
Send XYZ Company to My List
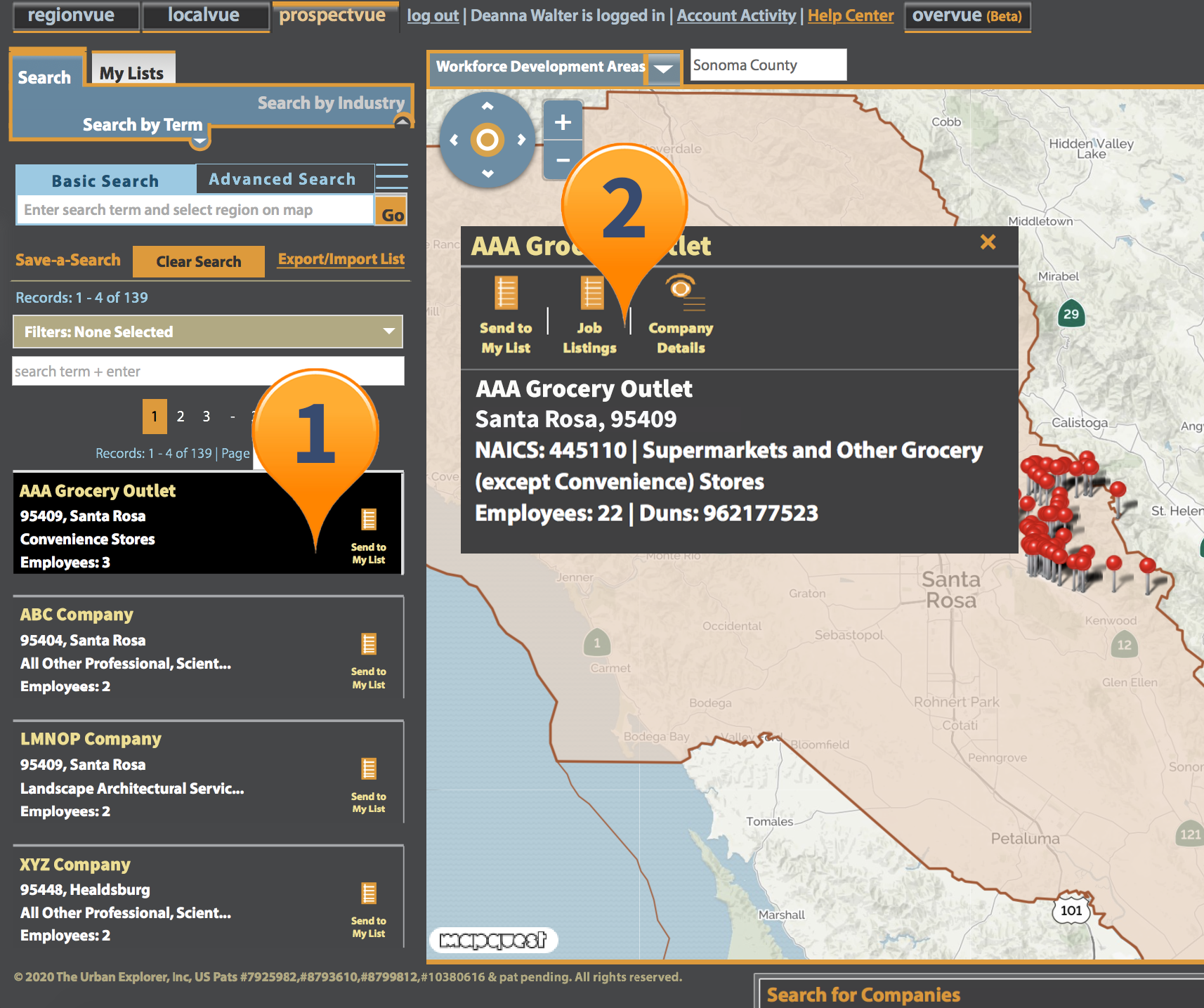[x=369, y=910]
